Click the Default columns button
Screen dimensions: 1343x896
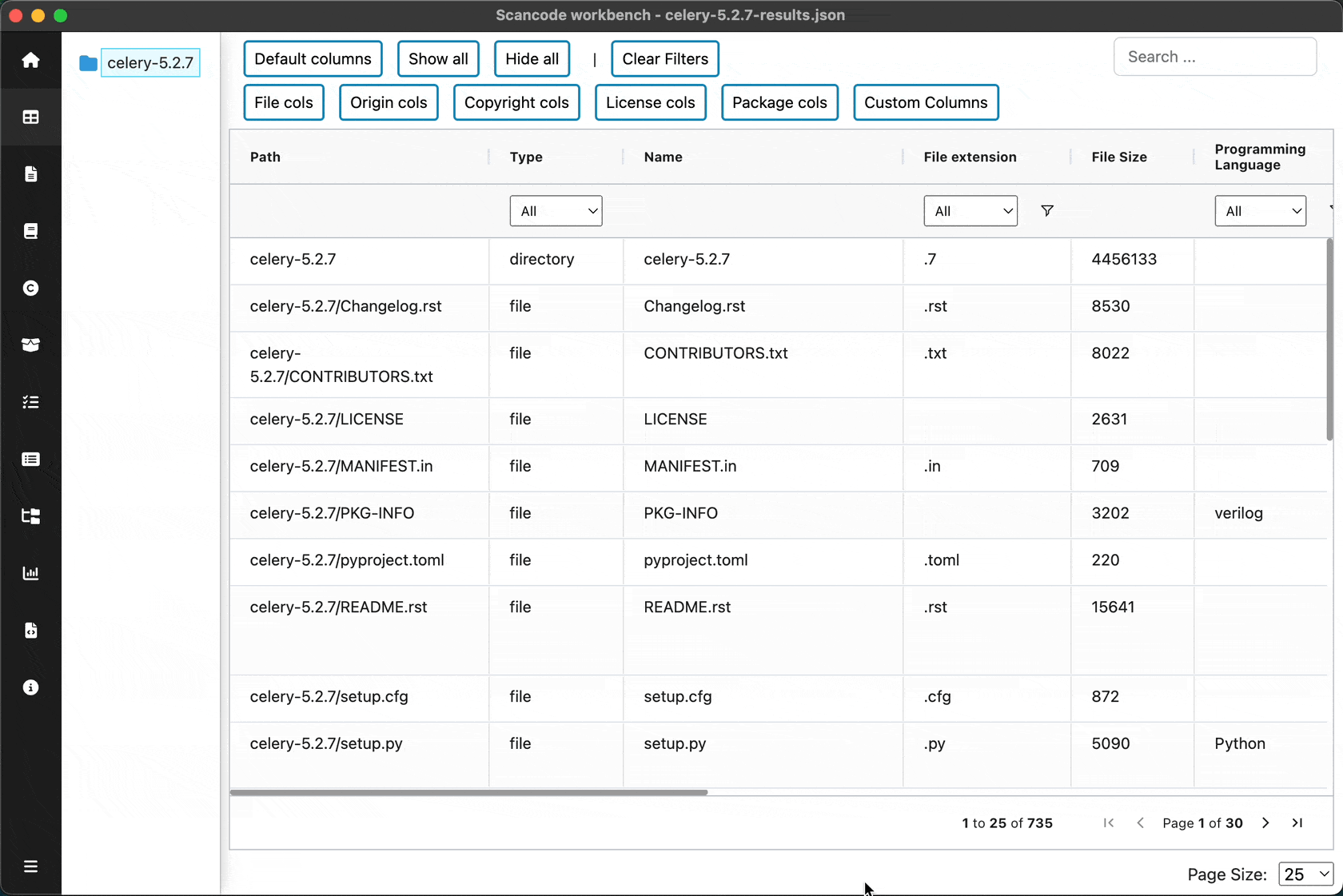pos(313,59)
